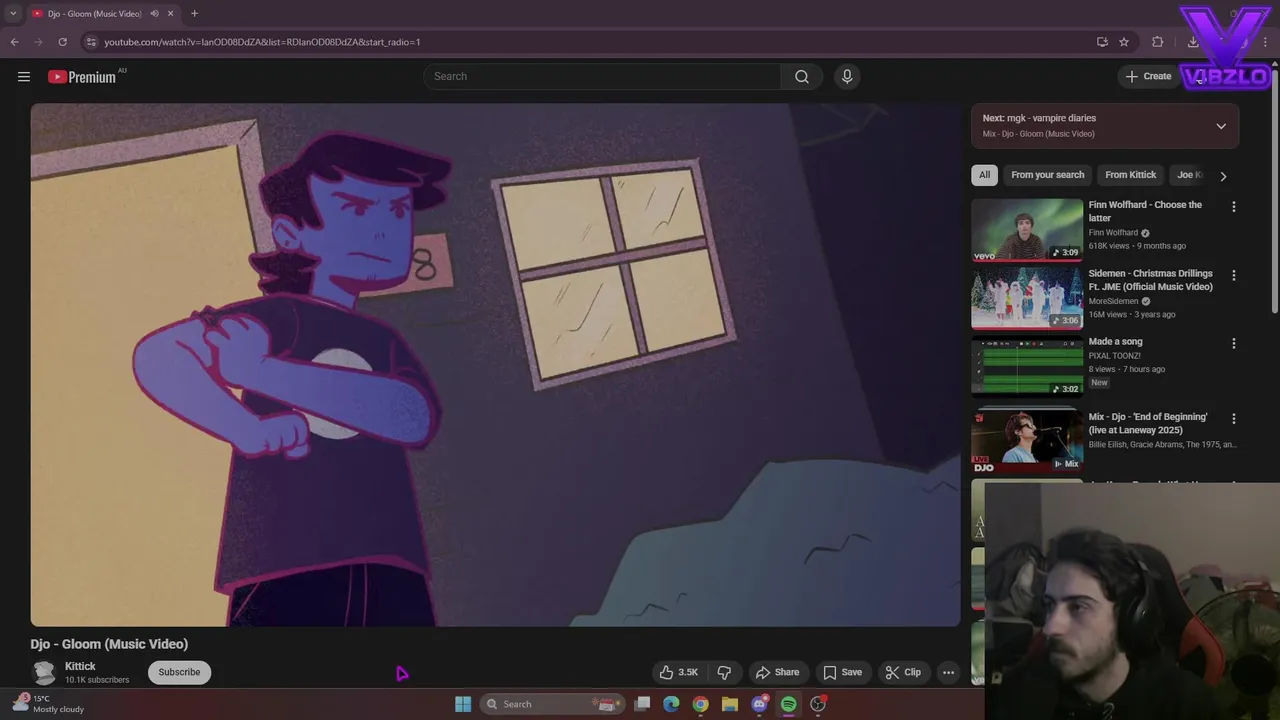Open options for End of Beginning mix

[1233, 419]
